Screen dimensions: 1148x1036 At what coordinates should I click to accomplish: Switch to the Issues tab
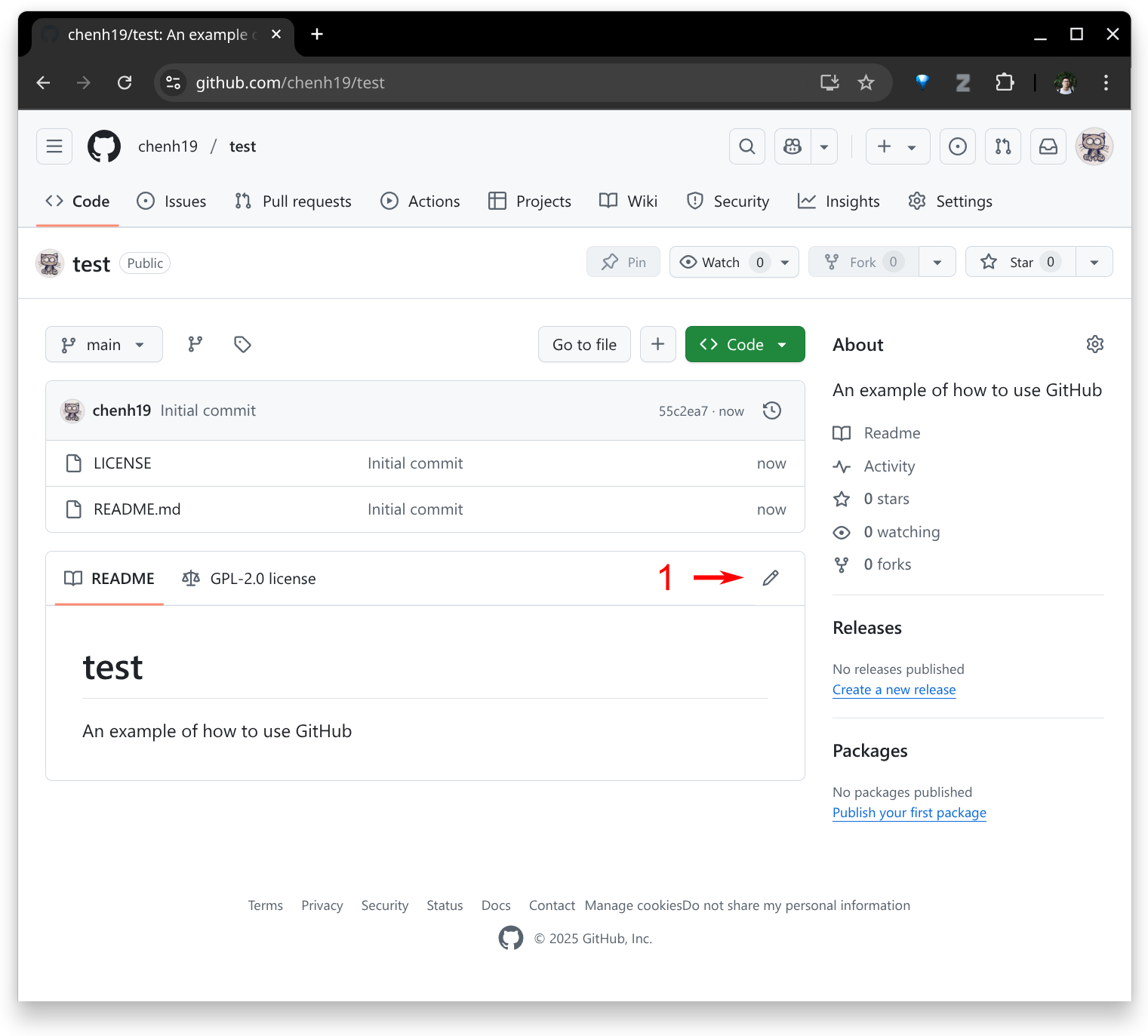tap(171, 201)
